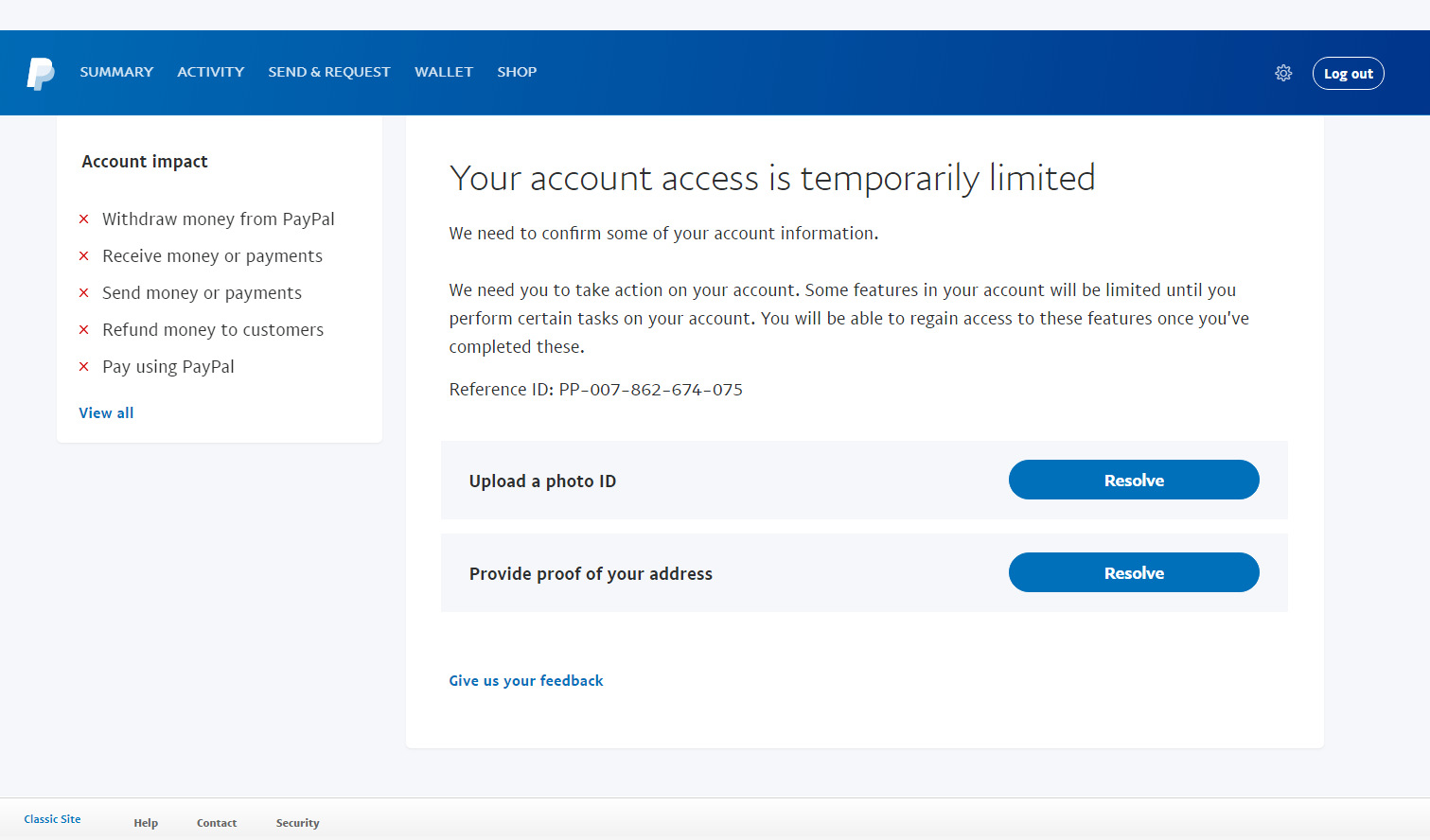
Task: Open the Shop section
Action: [x=517, y=72]
